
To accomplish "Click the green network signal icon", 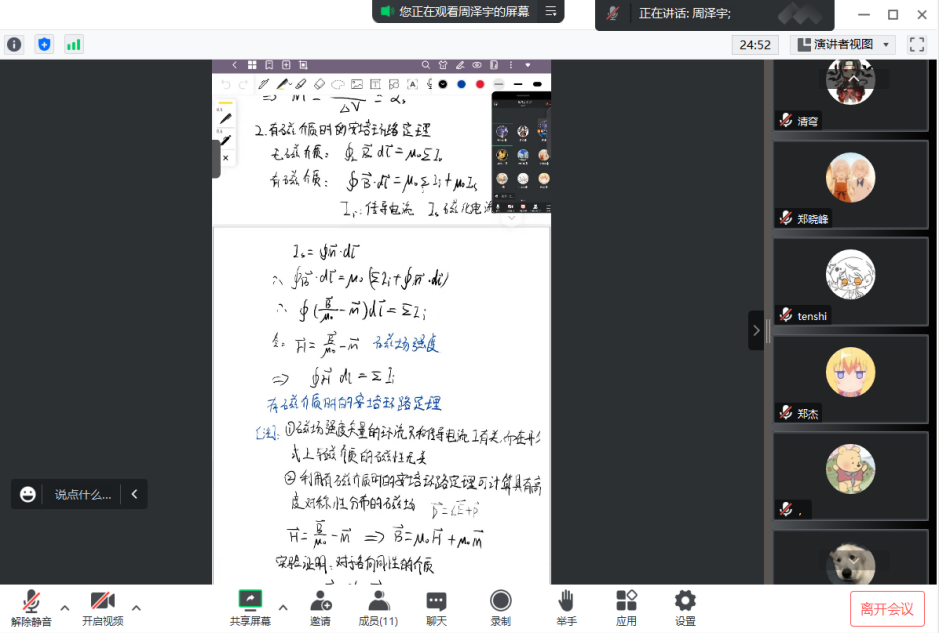I will pos(73,44).
